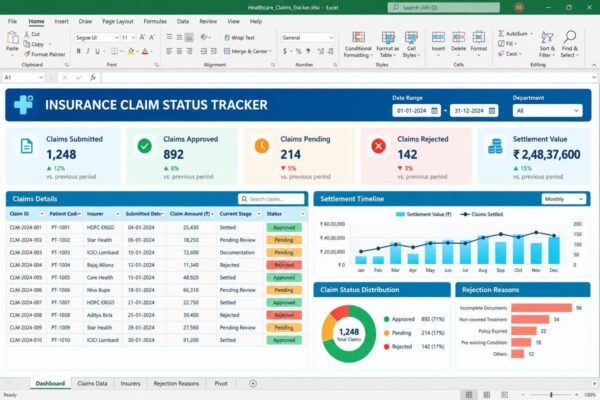Click the user account avatar
The image size is (600, 400).
pyautogui.click(x=519, y=7)
